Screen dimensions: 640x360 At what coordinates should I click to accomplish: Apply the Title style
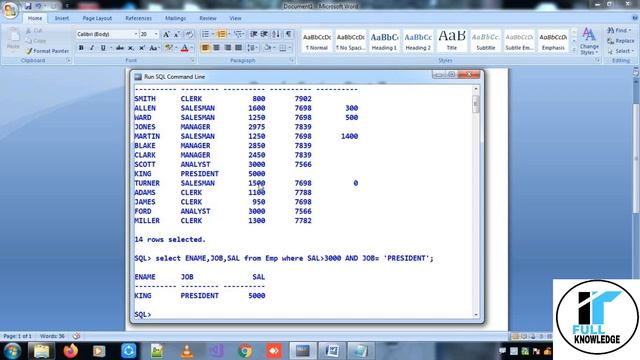pos(452,41)
